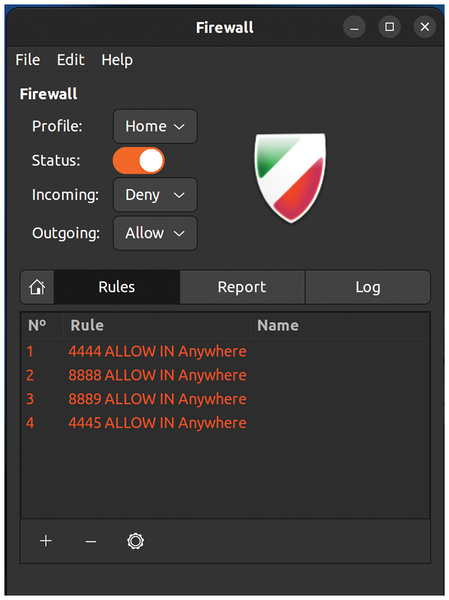Close the Firewall window
This screenshot has height=600, width=449.
[425, 27]
